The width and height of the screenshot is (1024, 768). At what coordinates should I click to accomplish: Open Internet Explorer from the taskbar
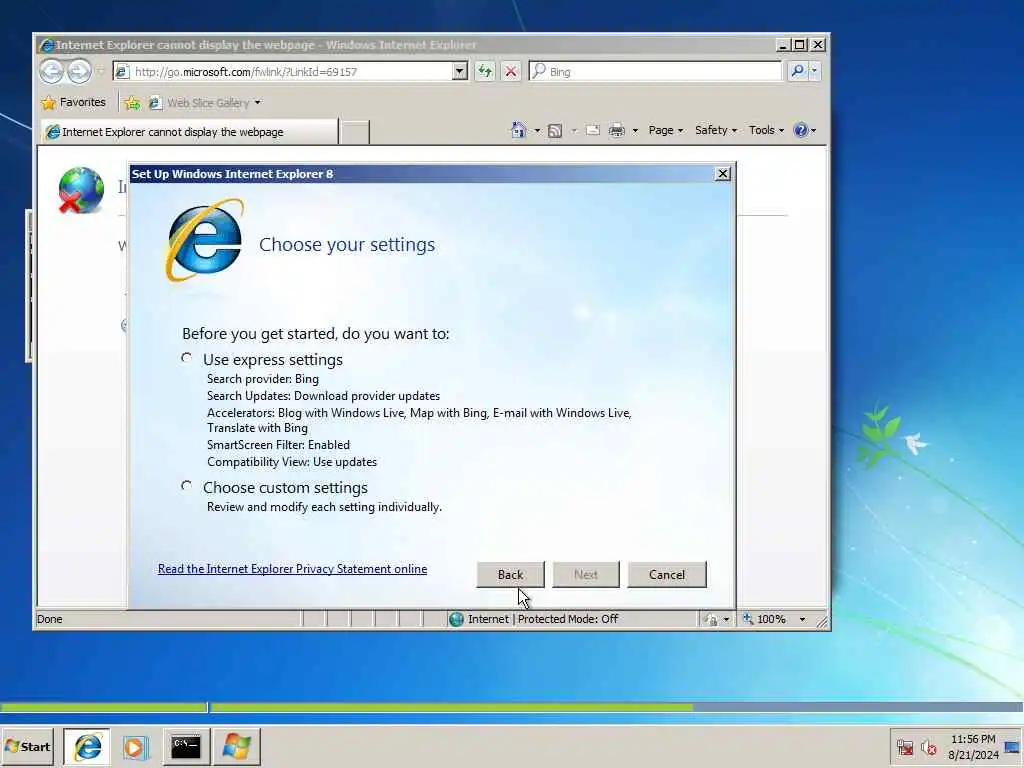[x=87, y=746]
